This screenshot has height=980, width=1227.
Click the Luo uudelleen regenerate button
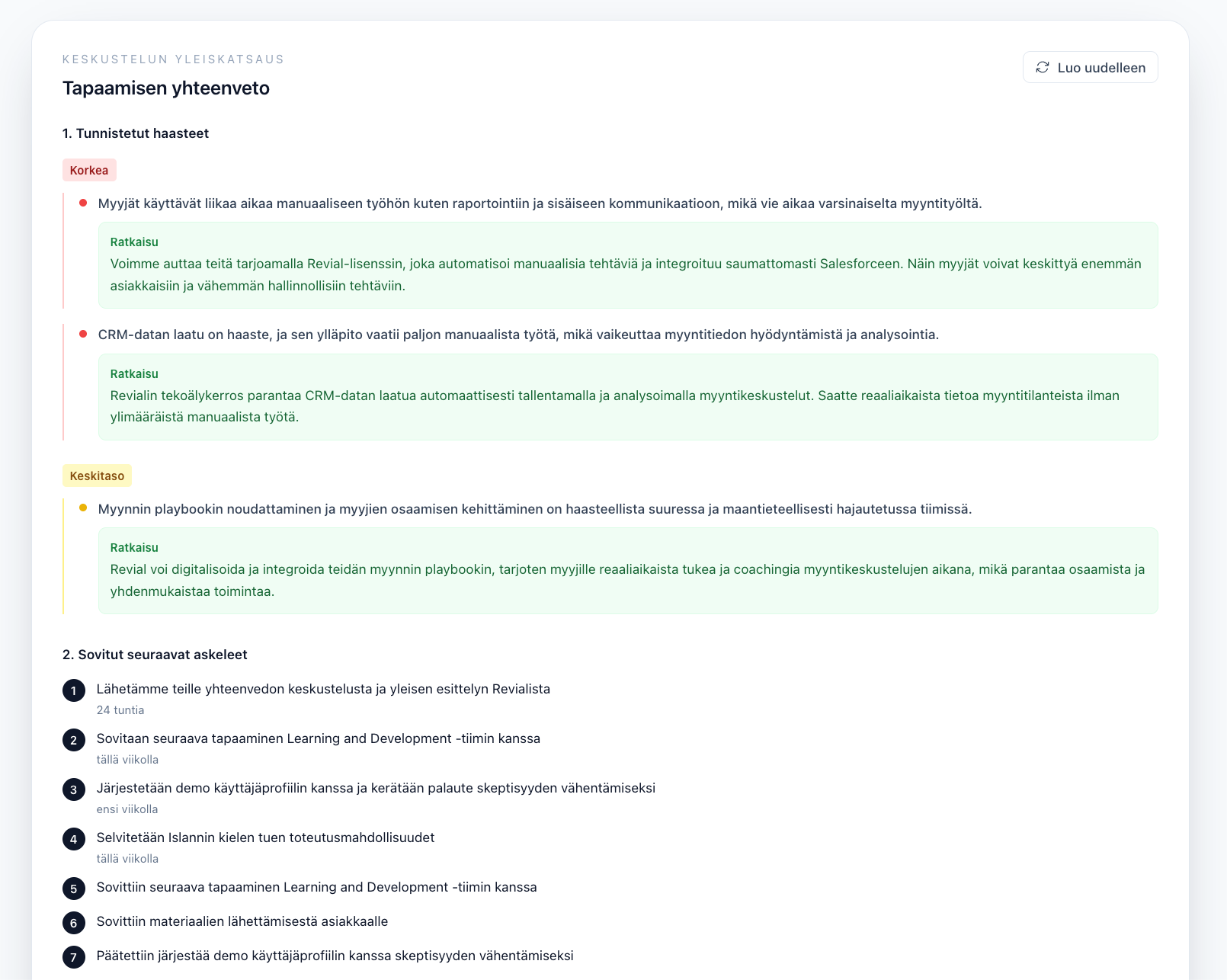(x=1090, y=67)
